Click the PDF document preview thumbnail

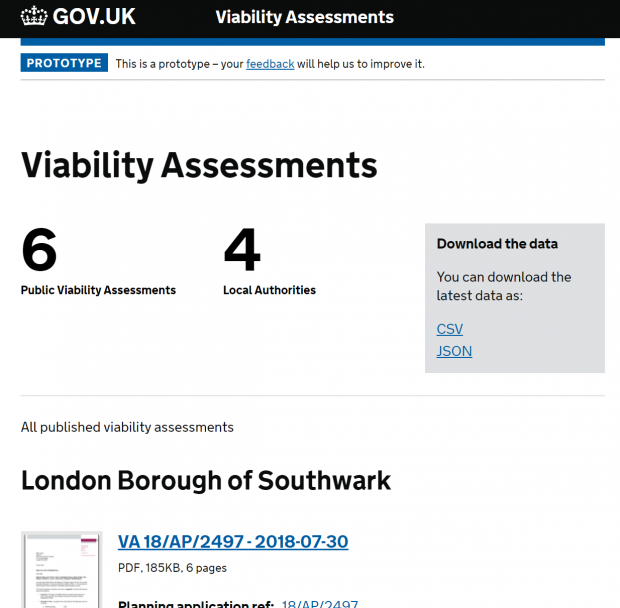coord(61,570)
